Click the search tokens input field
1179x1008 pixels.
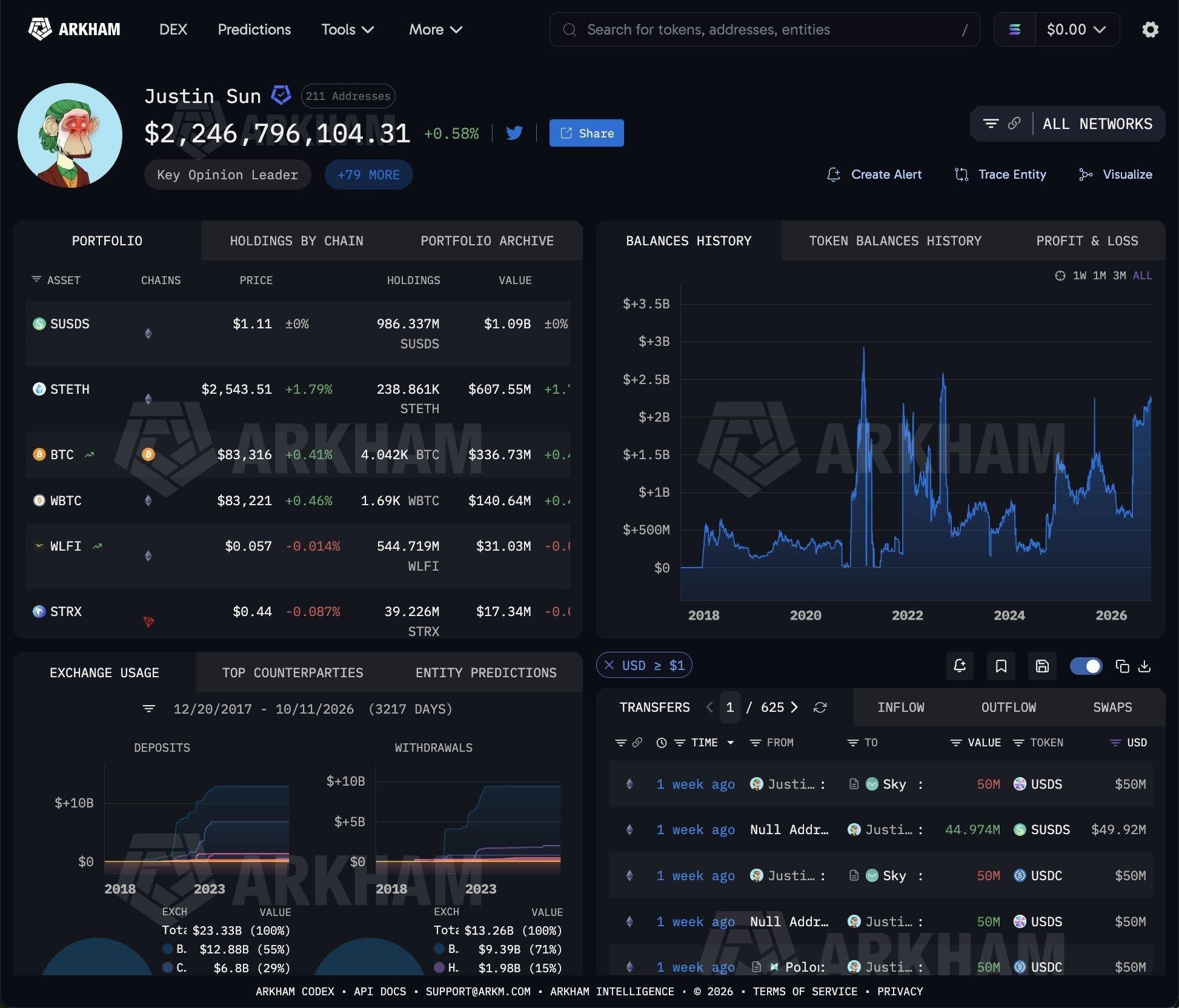pyautogui.click(x=765, y=30)
